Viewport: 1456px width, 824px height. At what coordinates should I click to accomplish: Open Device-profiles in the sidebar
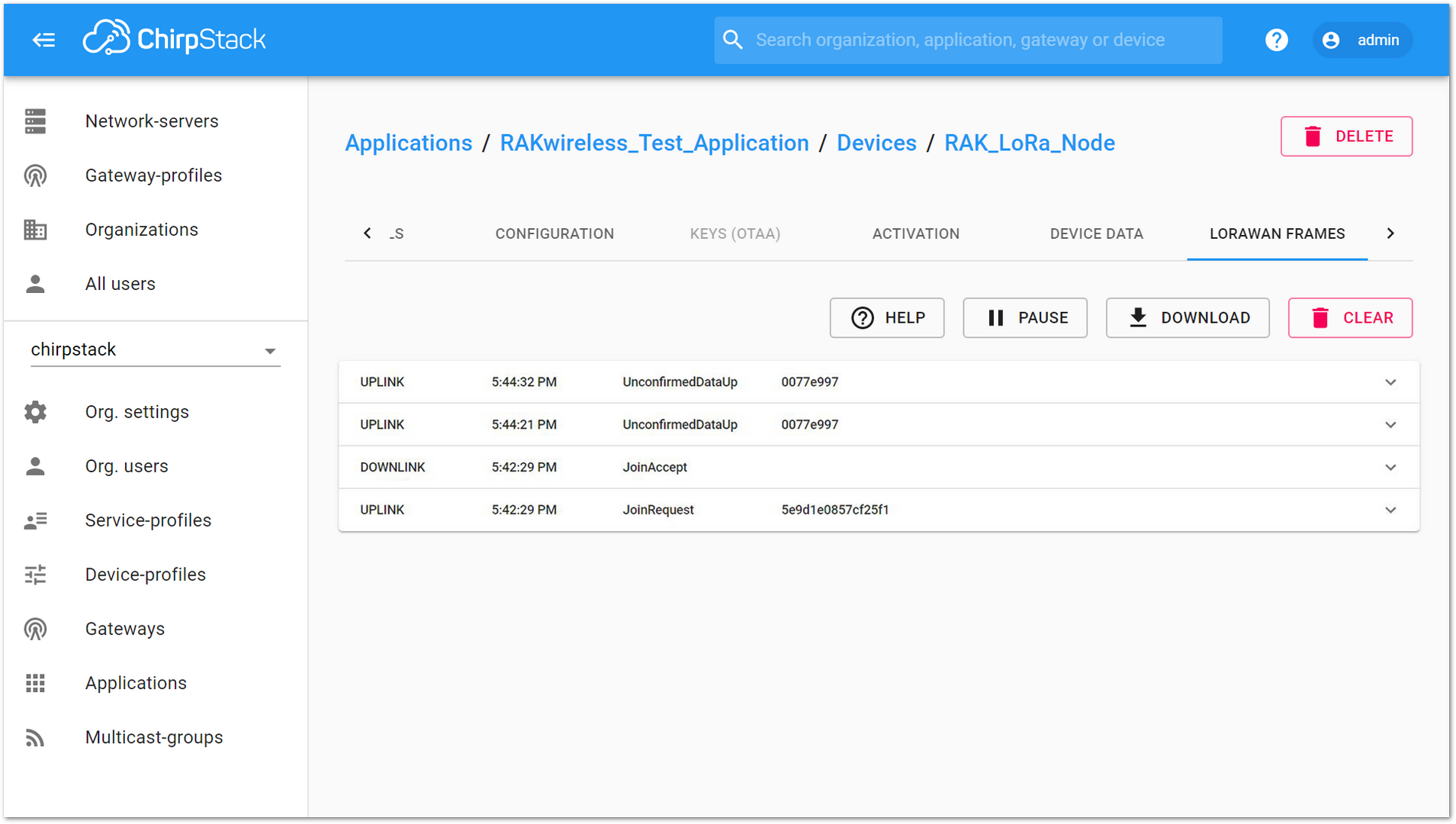(x=146, y=575)
